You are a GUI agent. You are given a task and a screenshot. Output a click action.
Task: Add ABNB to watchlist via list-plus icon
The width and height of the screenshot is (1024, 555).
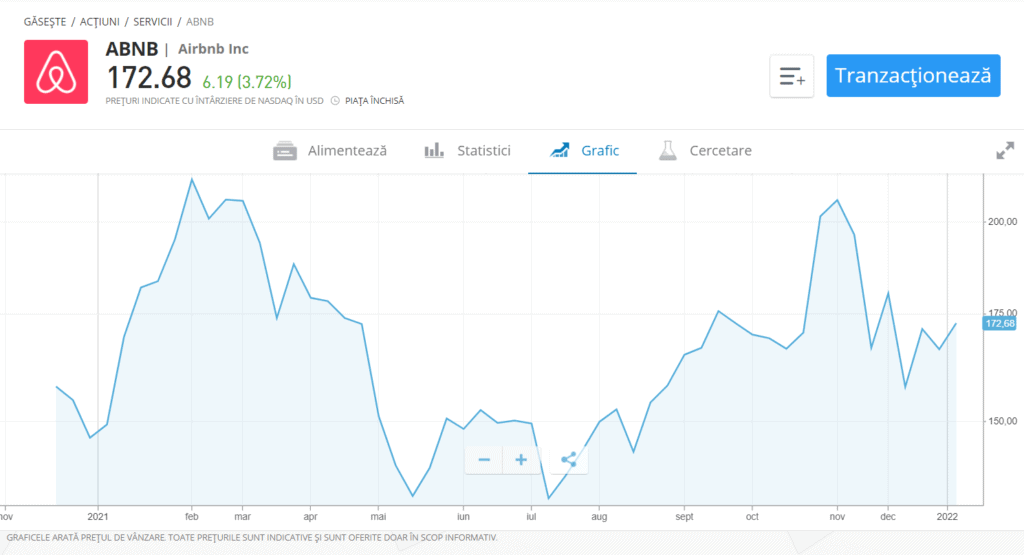coord(792,76)
